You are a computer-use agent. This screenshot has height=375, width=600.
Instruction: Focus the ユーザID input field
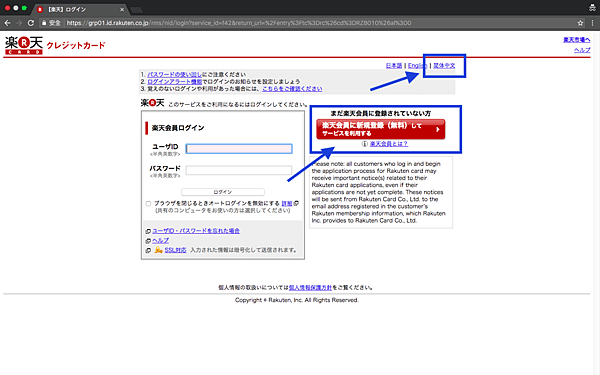tap(239, 148)
